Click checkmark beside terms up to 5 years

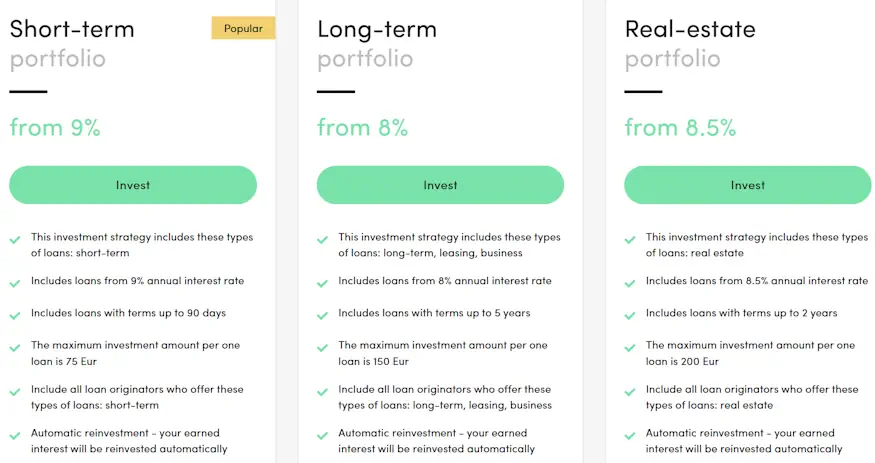(x=322, y=315)
